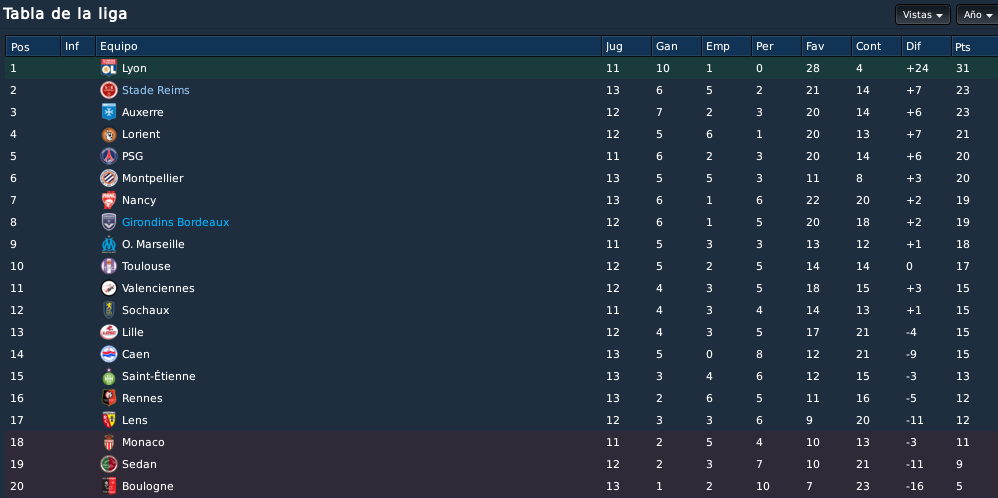Screen dimensions: 998x498
Task: Click the O. Marseille club logo
Action: click(x=109, y=244)
